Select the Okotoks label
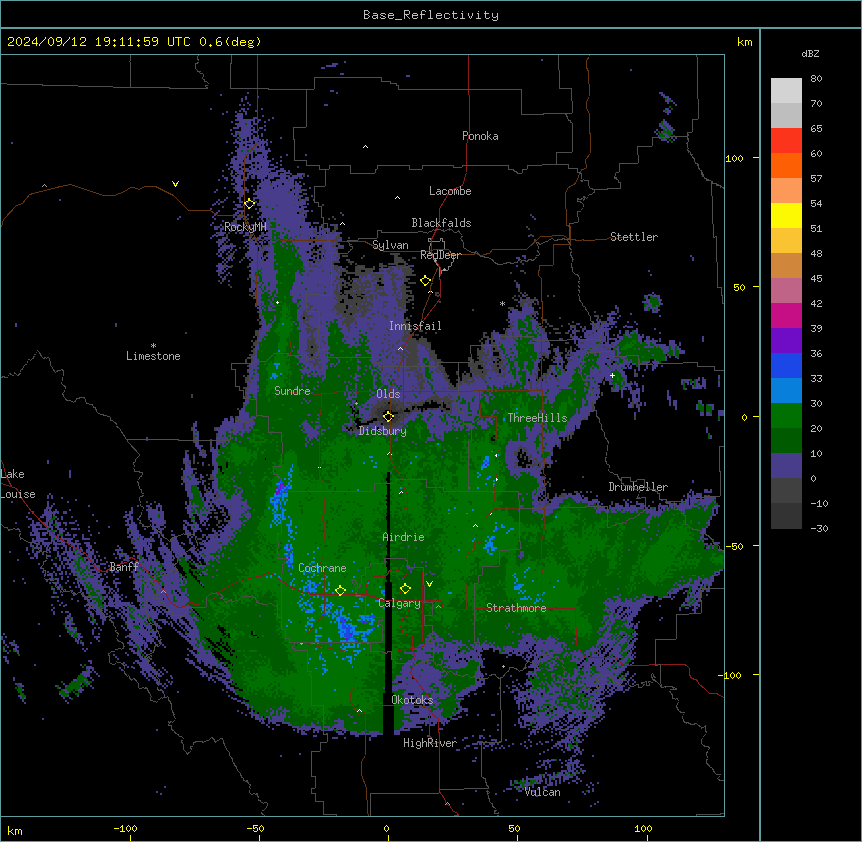The image size is (862, 842). pos(412,700)
